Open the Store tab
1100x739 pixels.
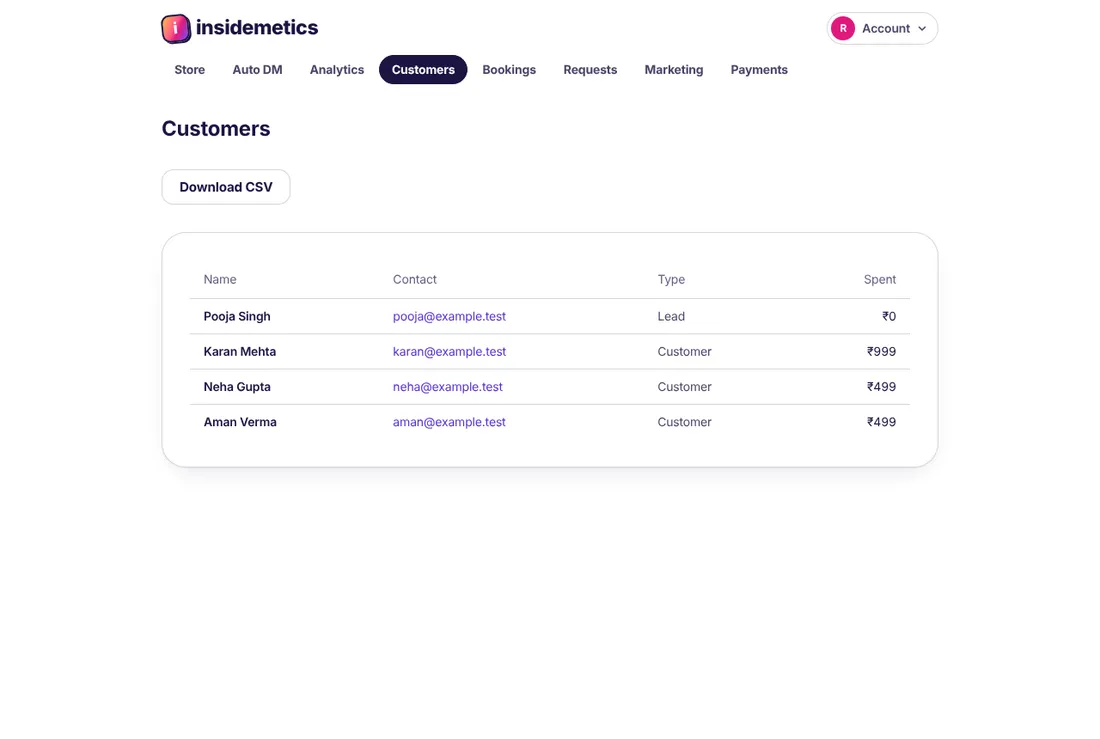[x=189, y=69]
